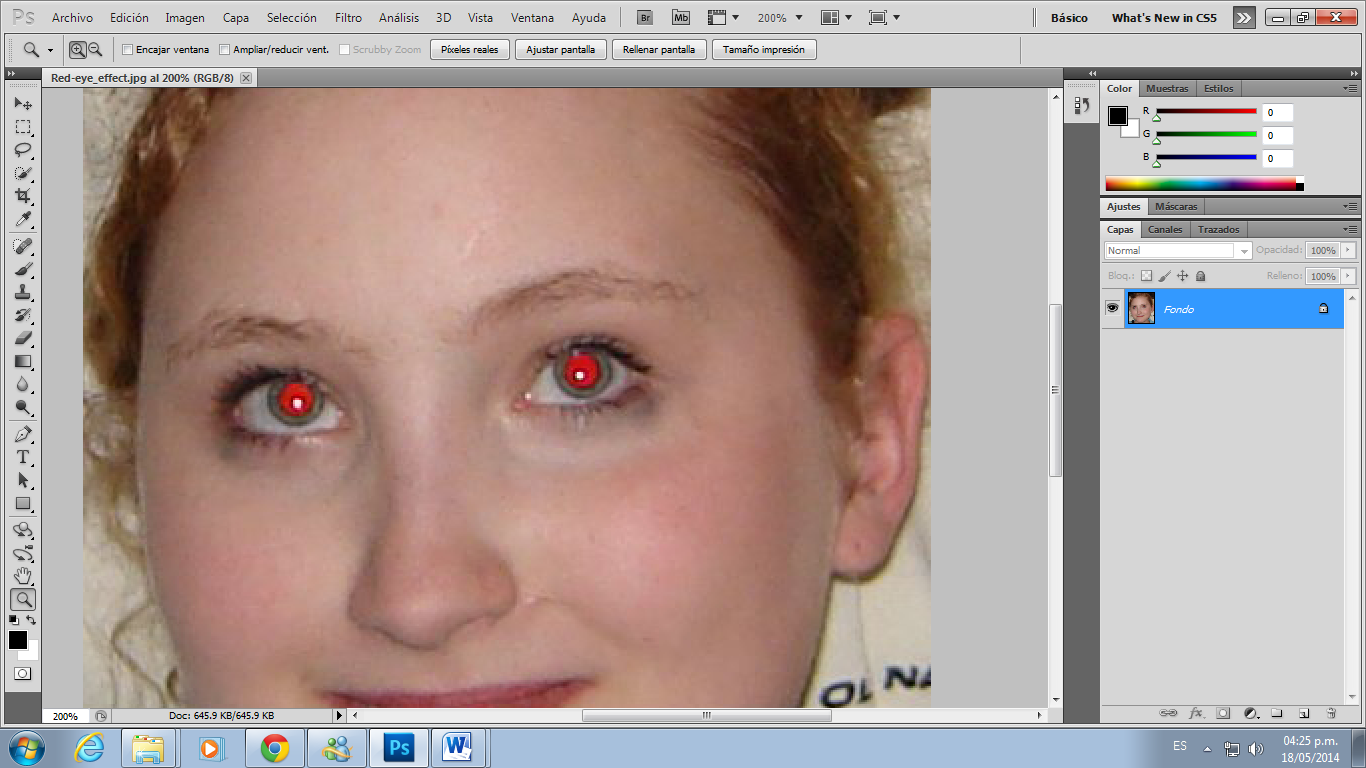Toggle Quick Mask mode
This screenshot has height=768, width=1366.
pos(22,674)
